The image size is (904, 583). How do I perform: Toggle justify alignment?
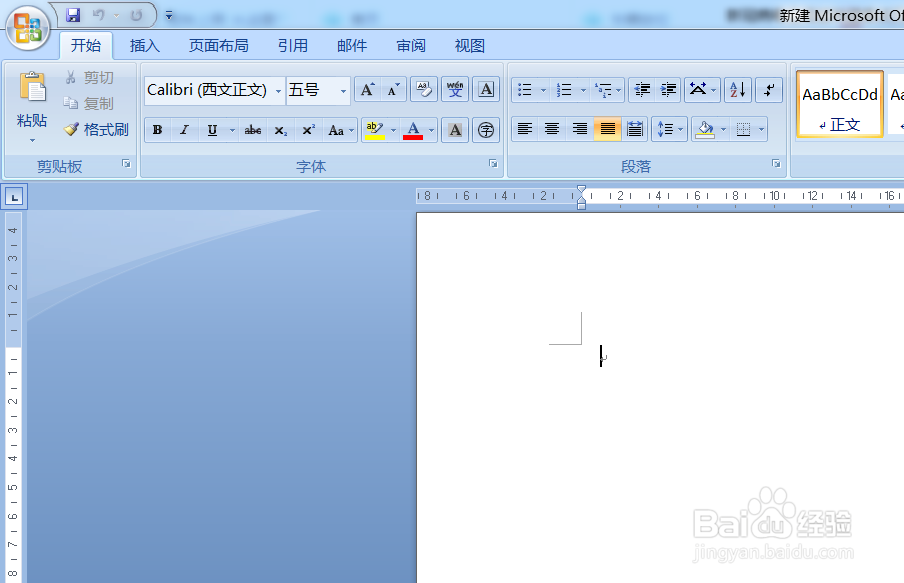click(x=607, y=129)
